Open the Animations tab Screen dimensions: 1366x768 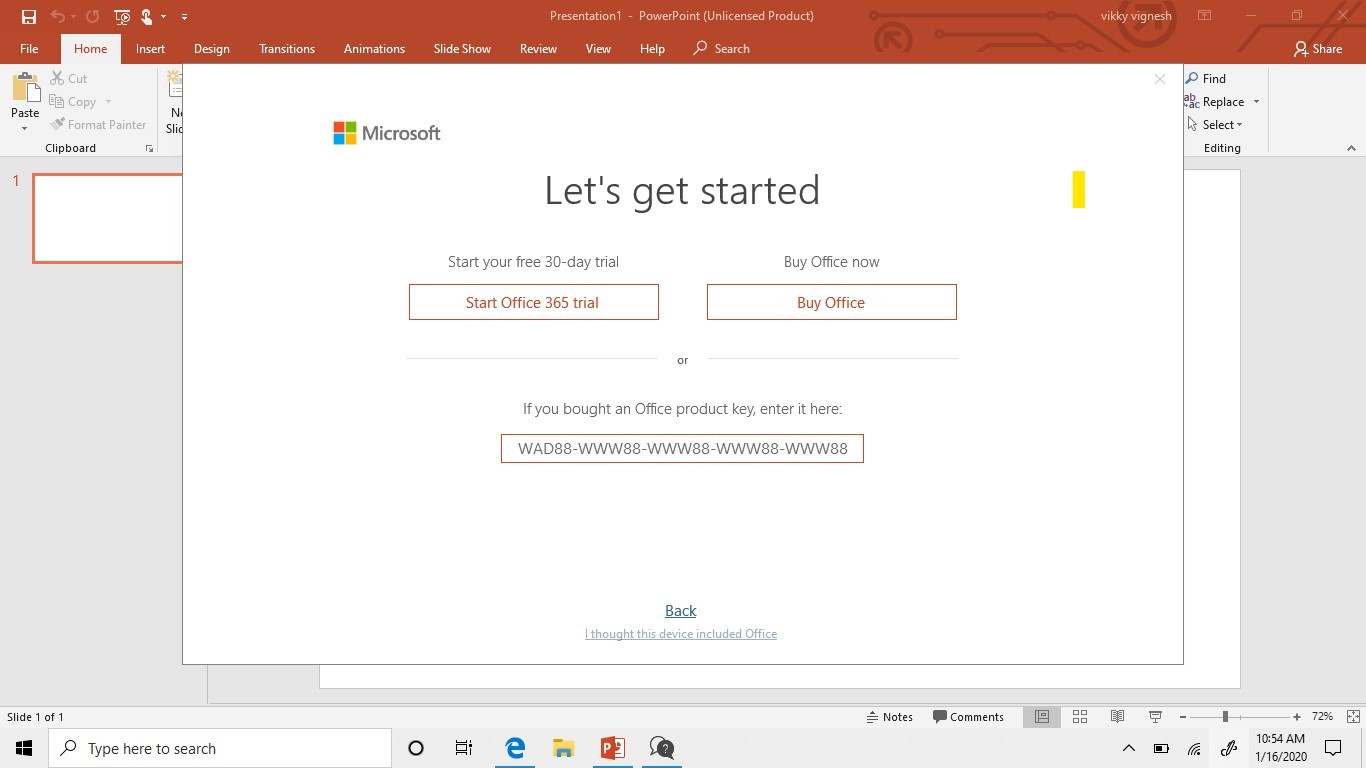374,48
